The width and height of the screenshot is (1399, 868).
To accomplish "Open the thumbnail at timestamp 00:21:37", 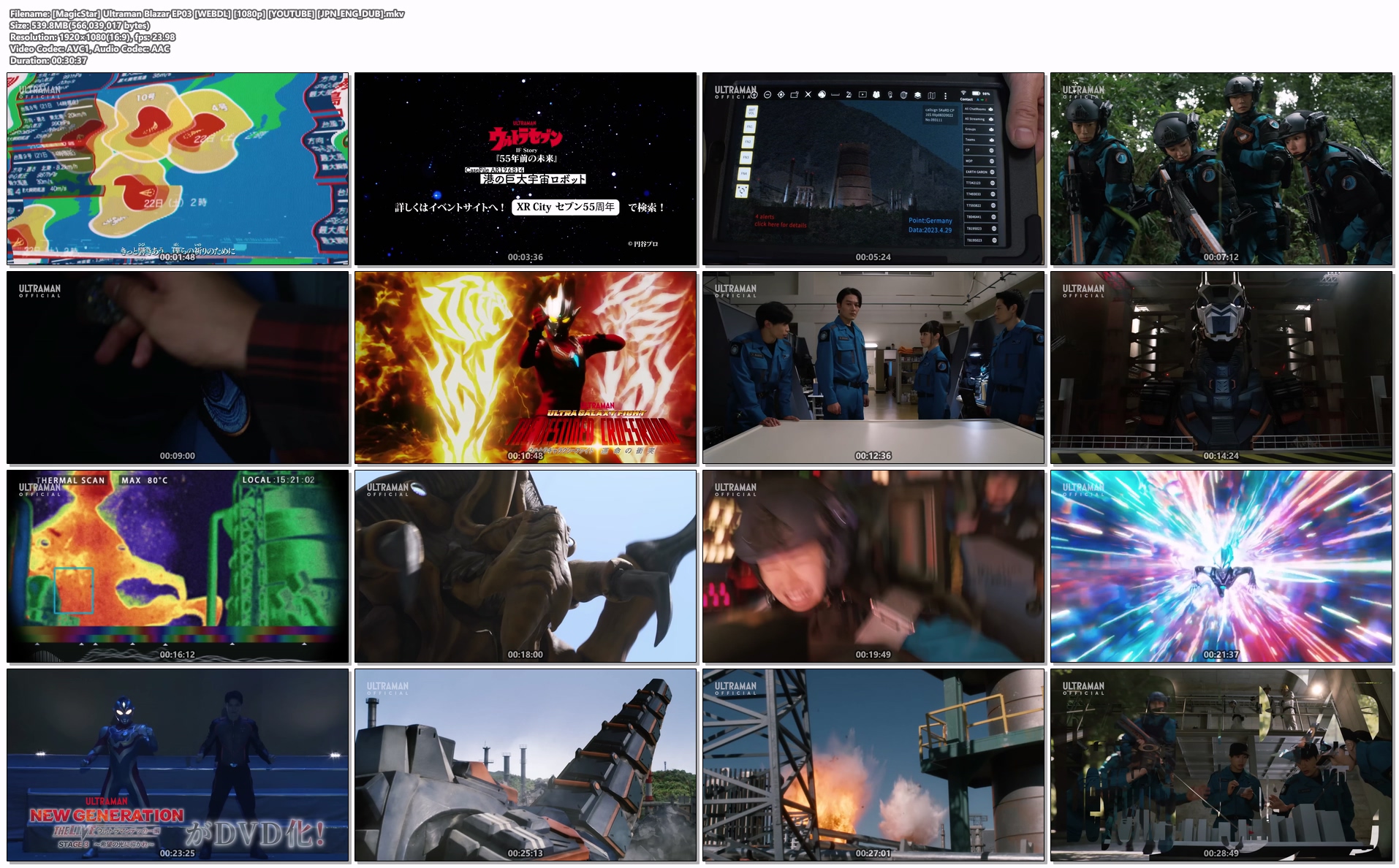I will (1221, 566).
